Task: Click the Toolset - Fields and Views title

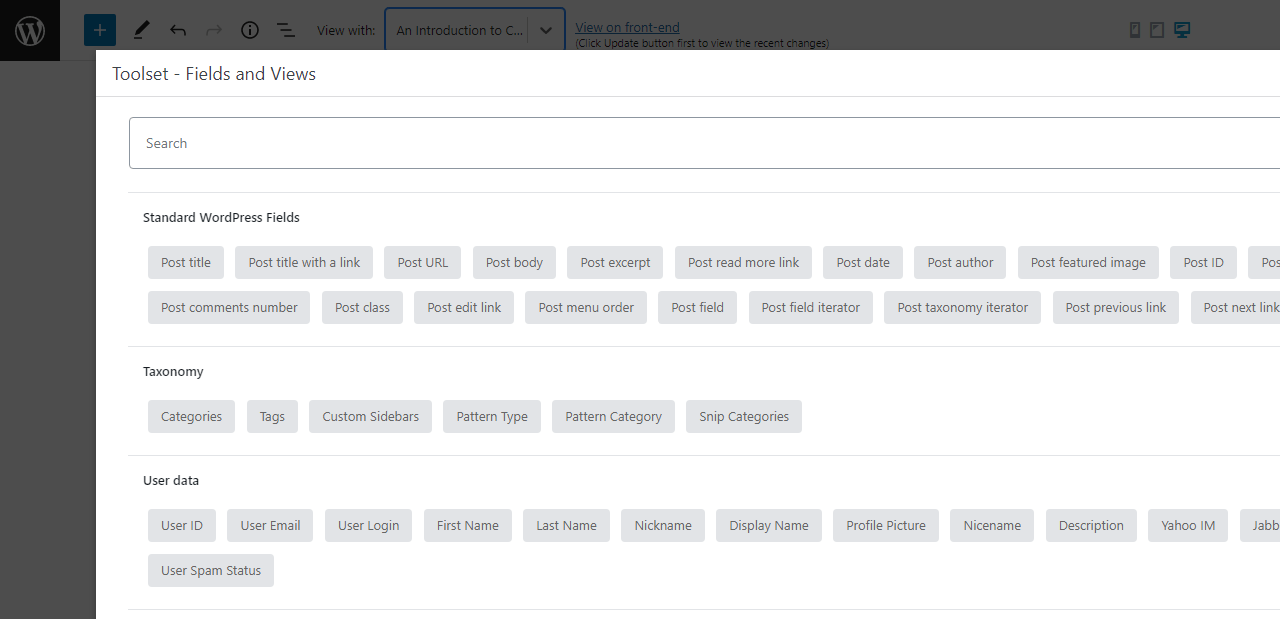Action: [x=214, y=73]
